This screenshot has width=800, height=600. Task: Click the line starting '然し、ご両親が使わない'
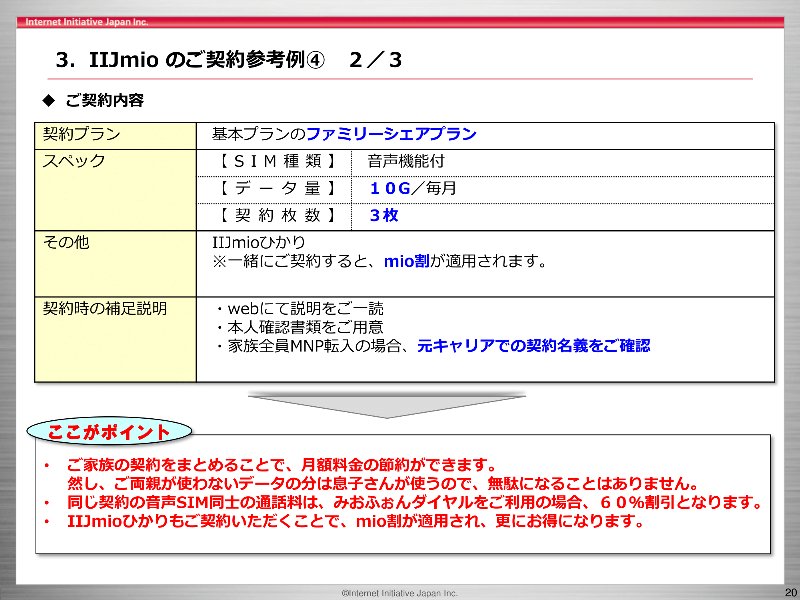pos(383,484)
